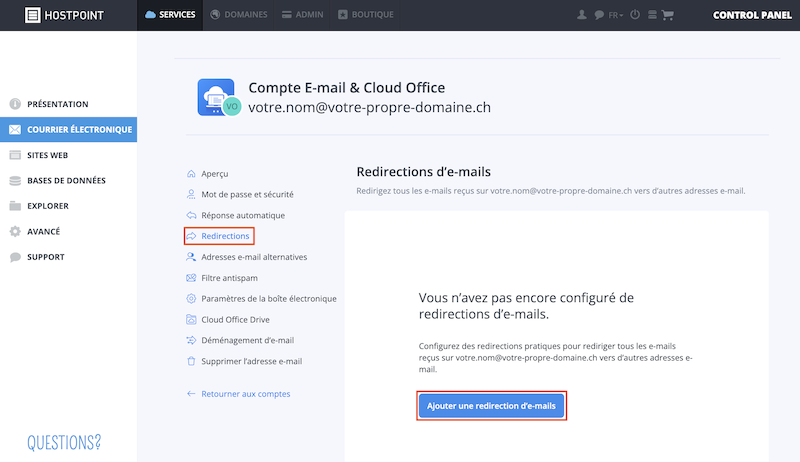Select Courrier électronique in sidebar
Image resolution: width=800 pixels, height=462 pixels.
pos(68,130)
